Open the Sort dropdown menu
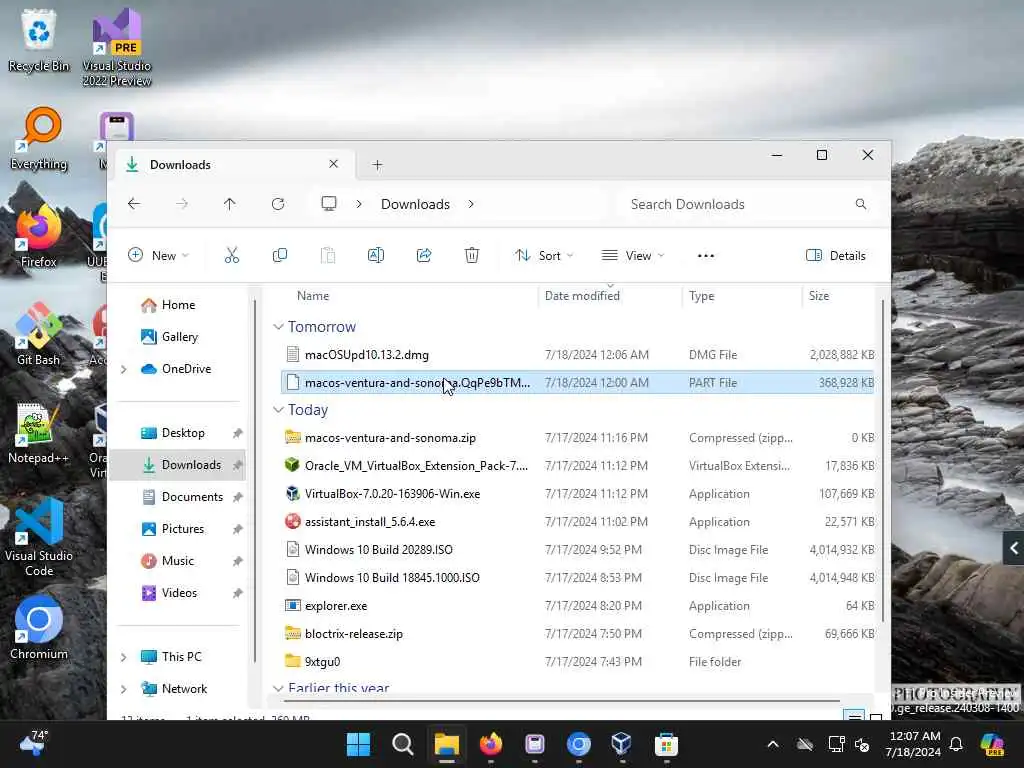The image size is (1024, 768). [544, 255]
